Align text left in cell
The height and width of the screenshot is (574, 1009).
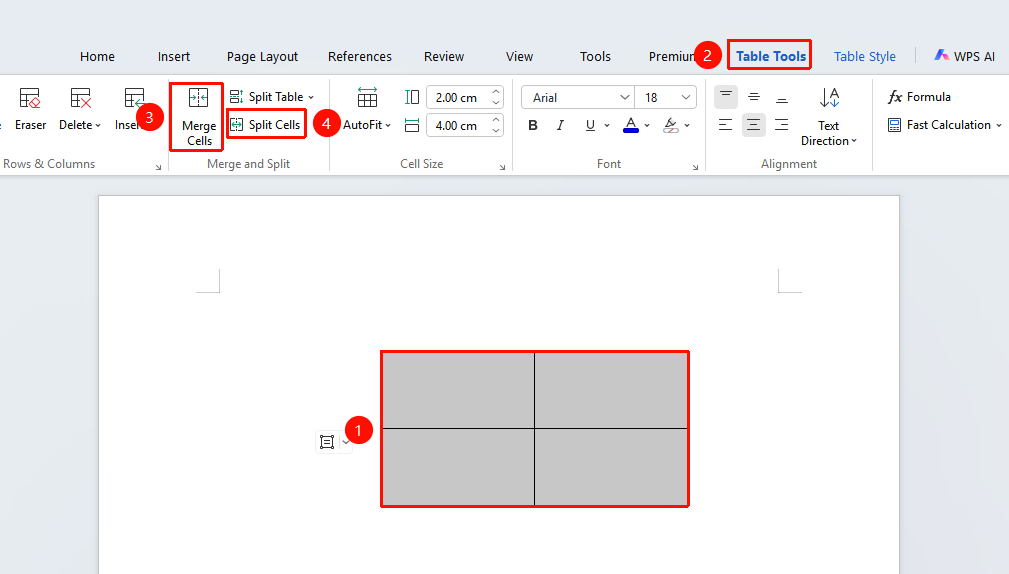click(x=726, y=125)
